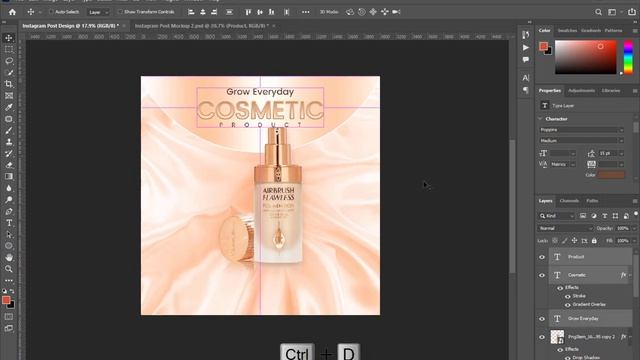Viewport: 640px width, 360px height.
Task: Toggle the Auto-Select checkbox
Action: (51, 12)
